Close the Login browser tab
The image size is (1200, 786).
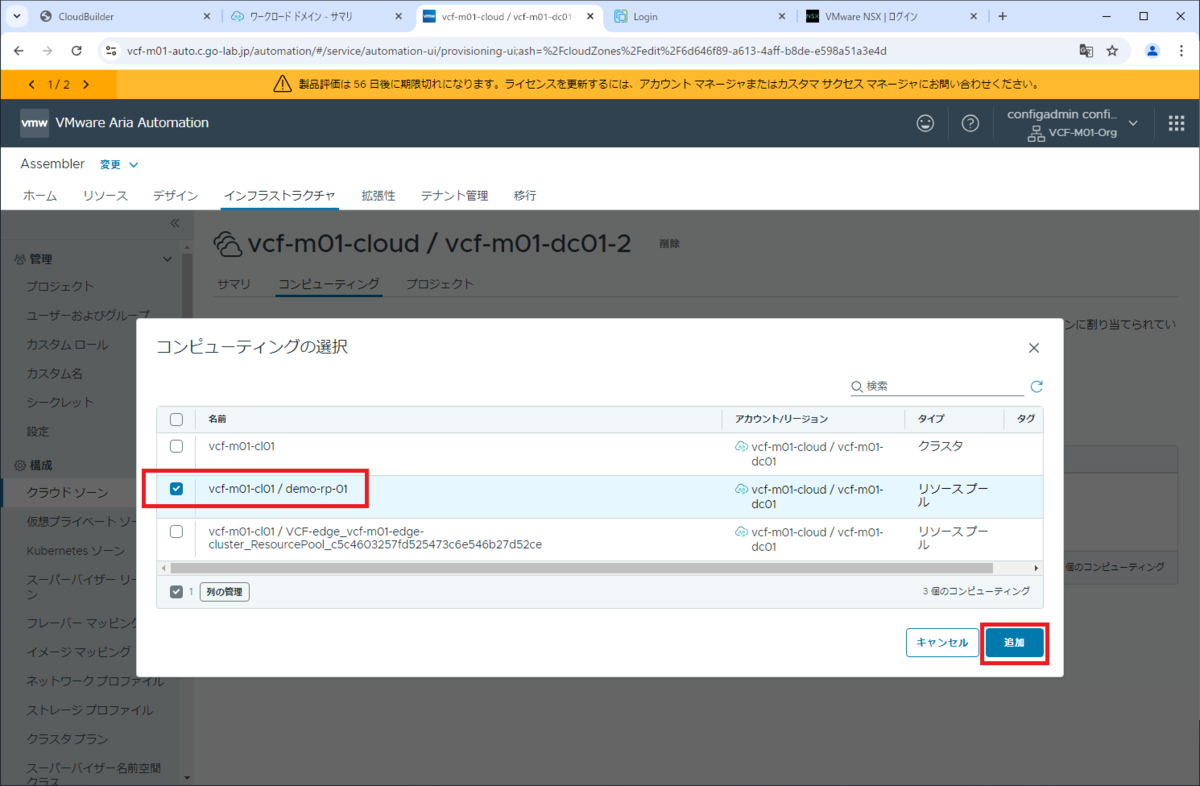coord(782,16)
